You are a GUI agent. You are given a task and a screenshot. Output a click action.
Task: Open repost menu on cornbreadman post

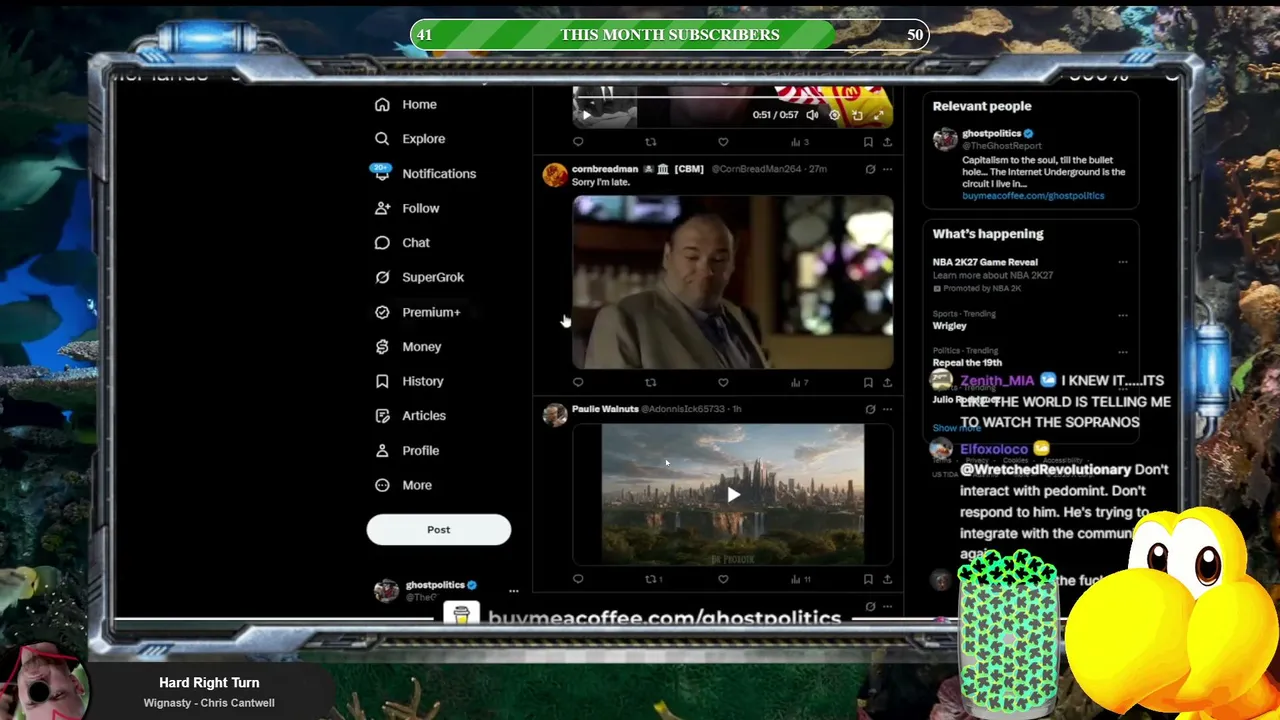pyautogui.click(x=651, y=382)
